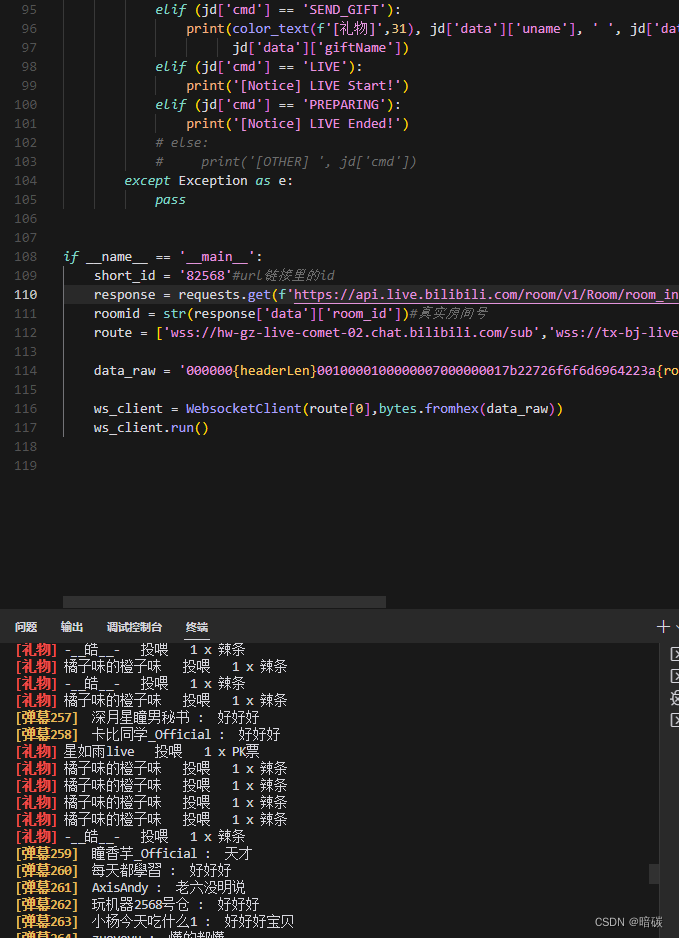This screenshot has width=679, height=938.
Task: Open the 调试控制台 panel tab
Action: (x=134, y=627)
